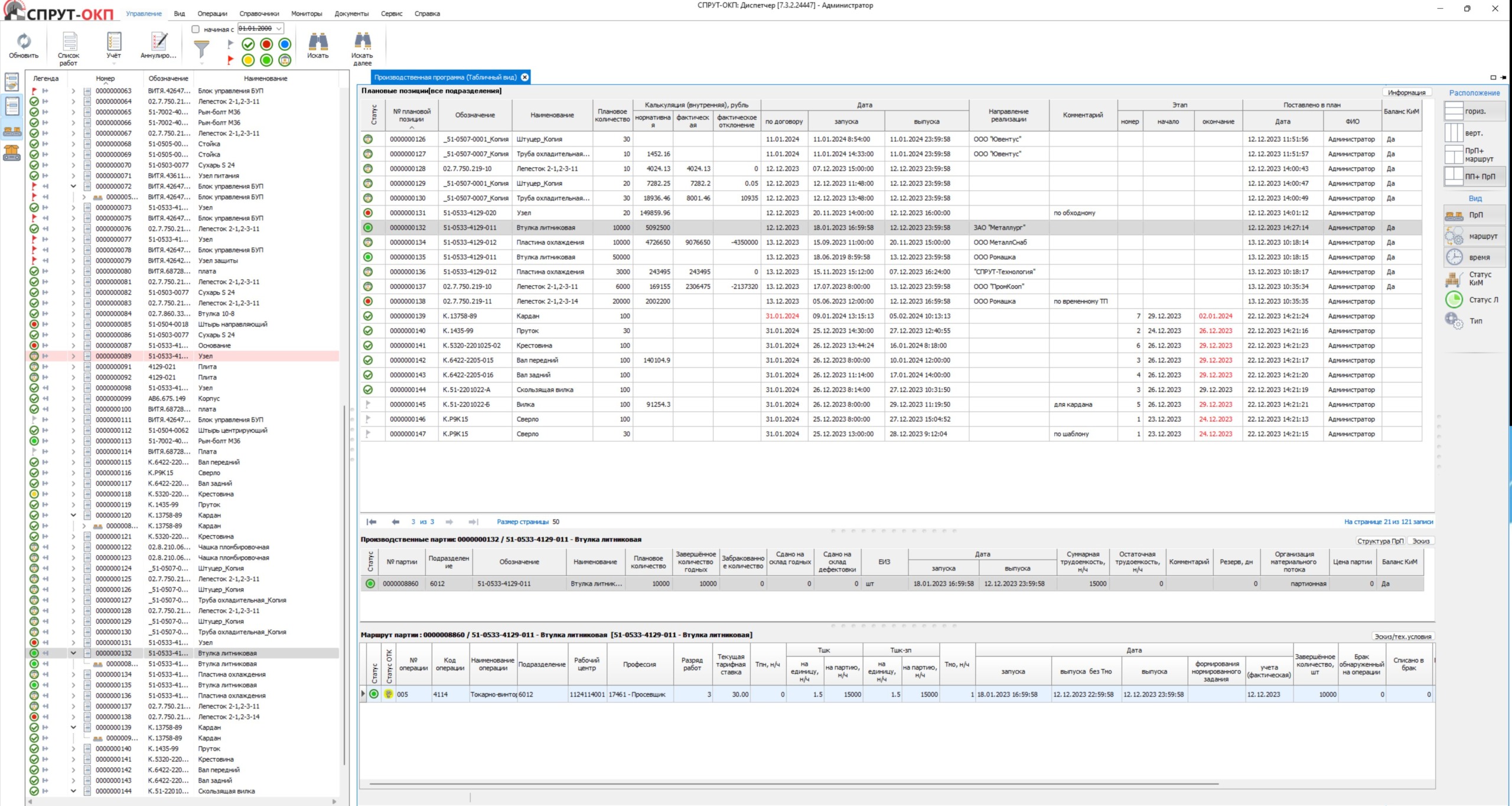
Task: Toggle the red circle status filter
Action: (266, 44)
